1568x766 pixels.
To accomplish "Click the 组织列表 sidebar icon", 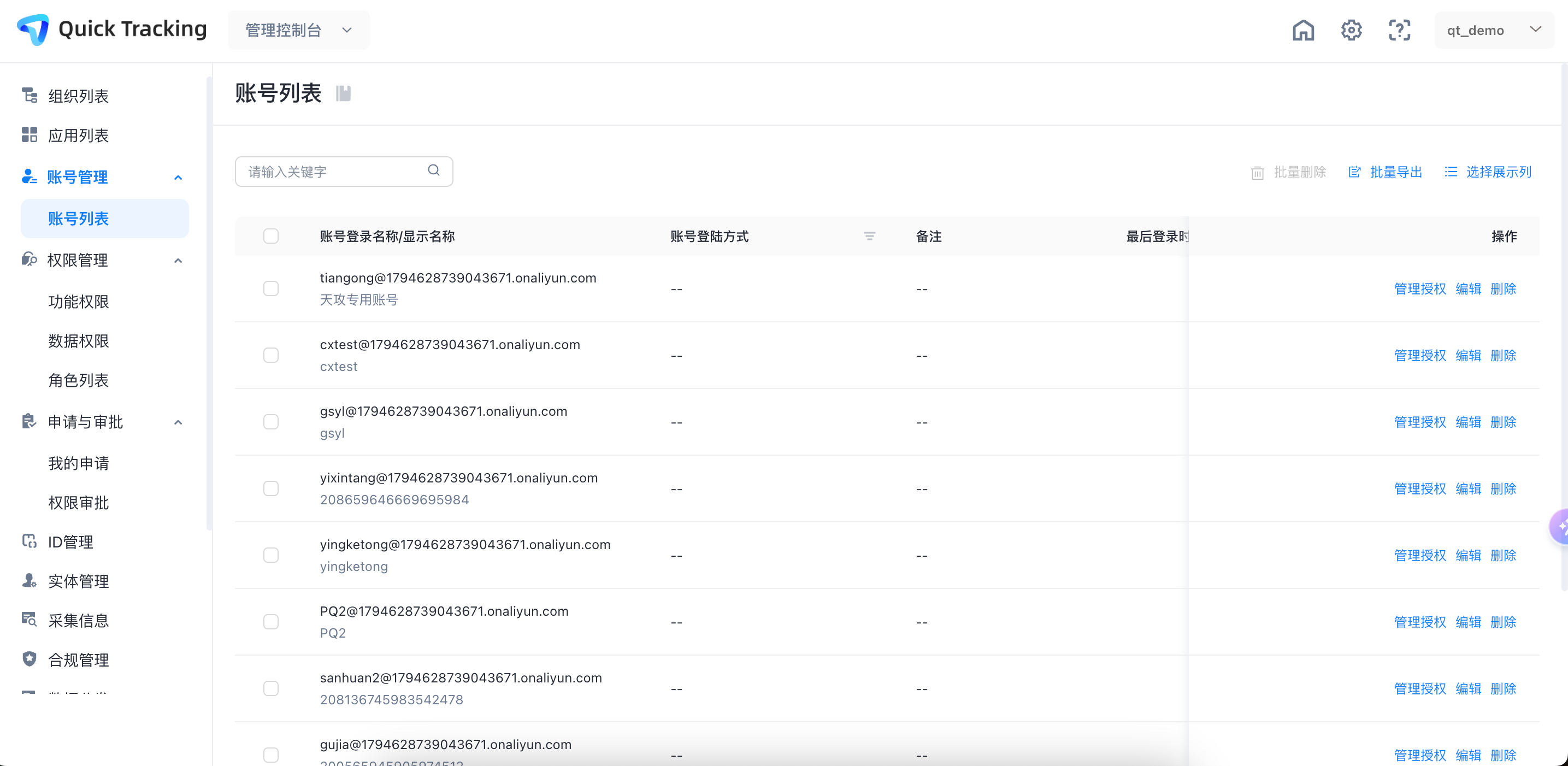I will [x=29, y=96].
